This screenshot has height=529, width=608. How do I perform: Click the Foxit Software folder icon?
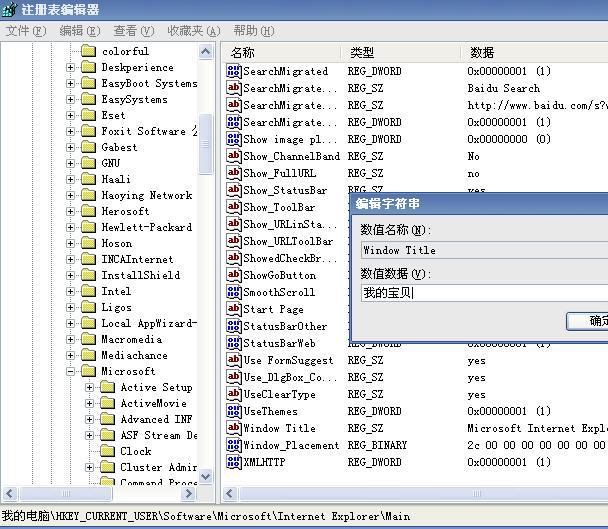point(88,131)
